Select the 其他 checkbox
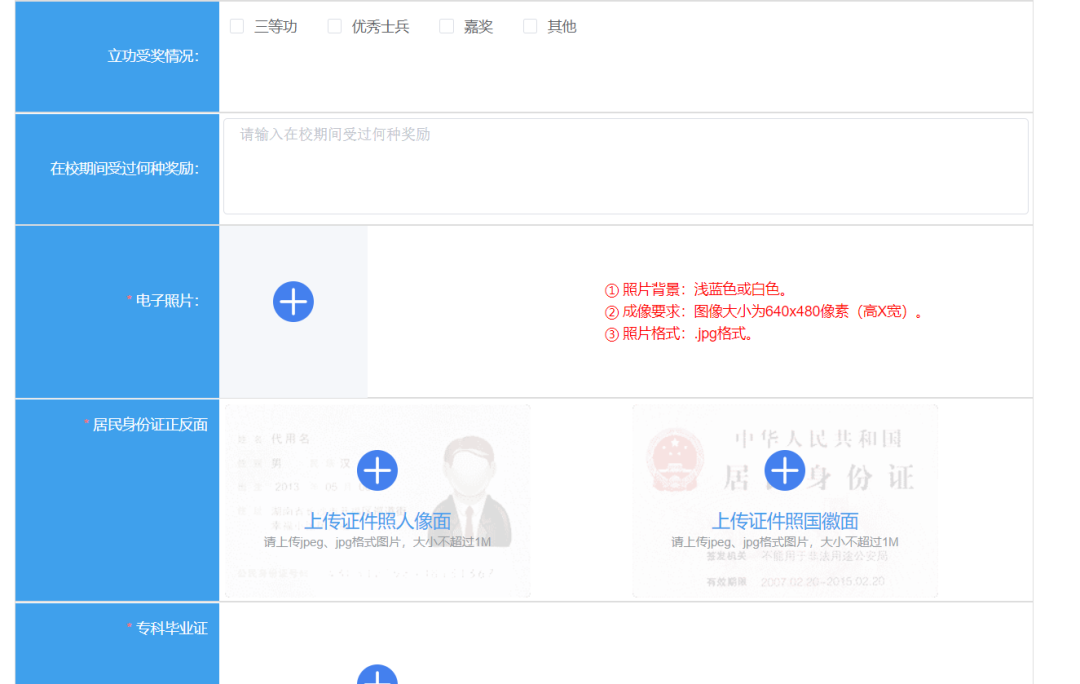This screenshot has width=1080, height=684. pyautogui.click(x=530, y=26)
